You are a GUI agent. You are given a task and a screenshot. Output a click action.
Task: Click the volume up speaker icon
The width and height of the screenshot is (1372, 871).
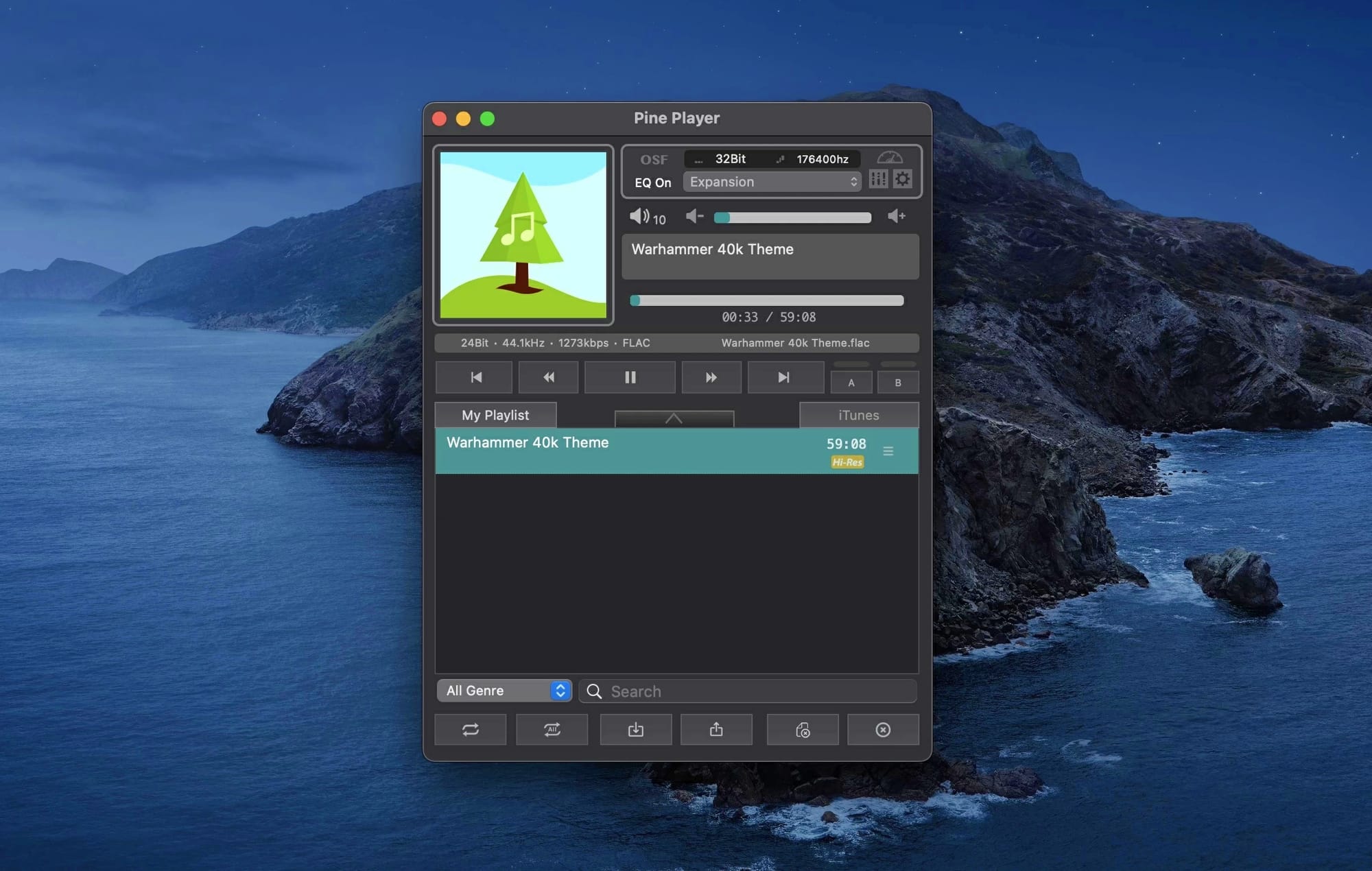pos(896,217)
